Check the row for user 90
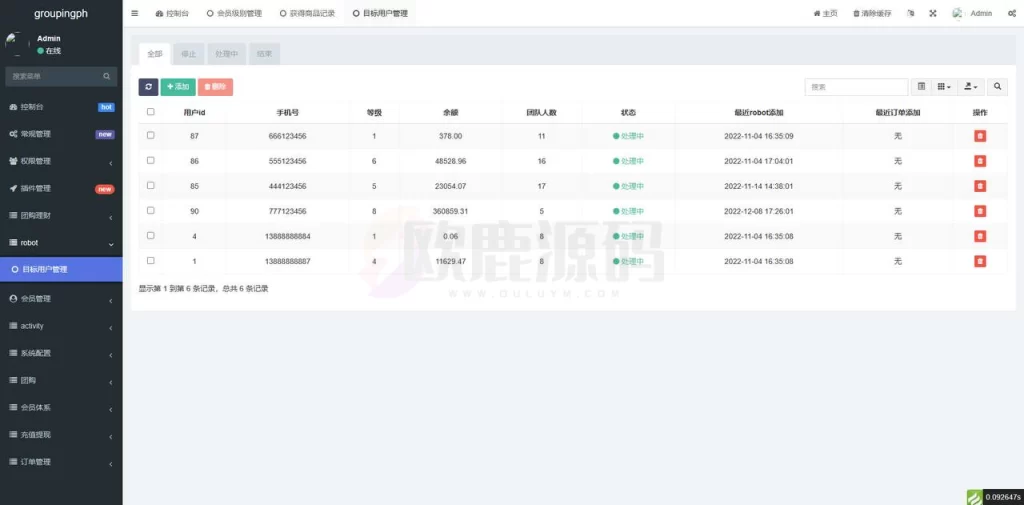Screen dimensions: 1024x505 pos(151,210)
